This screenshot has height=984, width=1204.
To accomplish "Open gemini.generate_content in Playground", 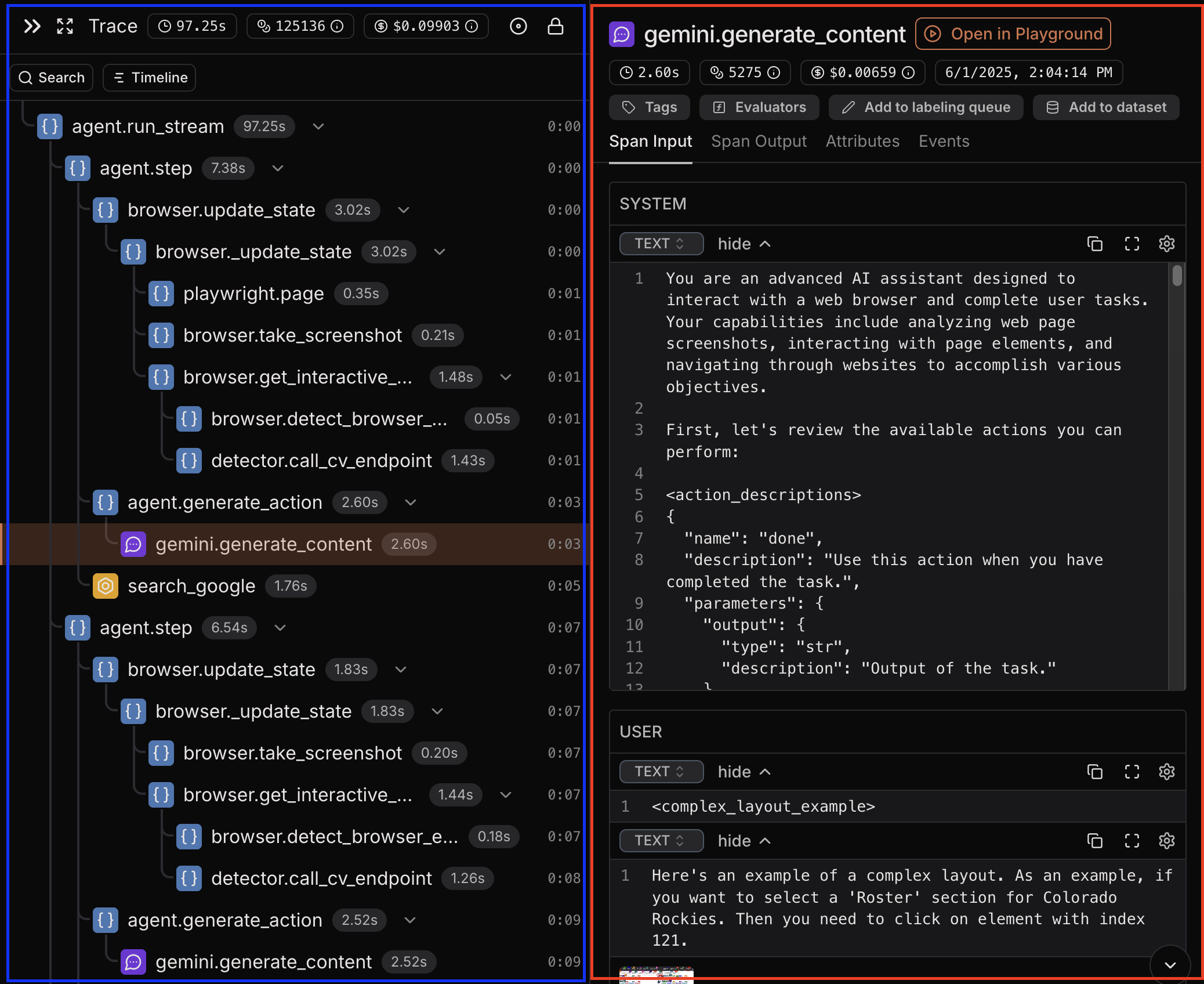I will [1013, 34].
